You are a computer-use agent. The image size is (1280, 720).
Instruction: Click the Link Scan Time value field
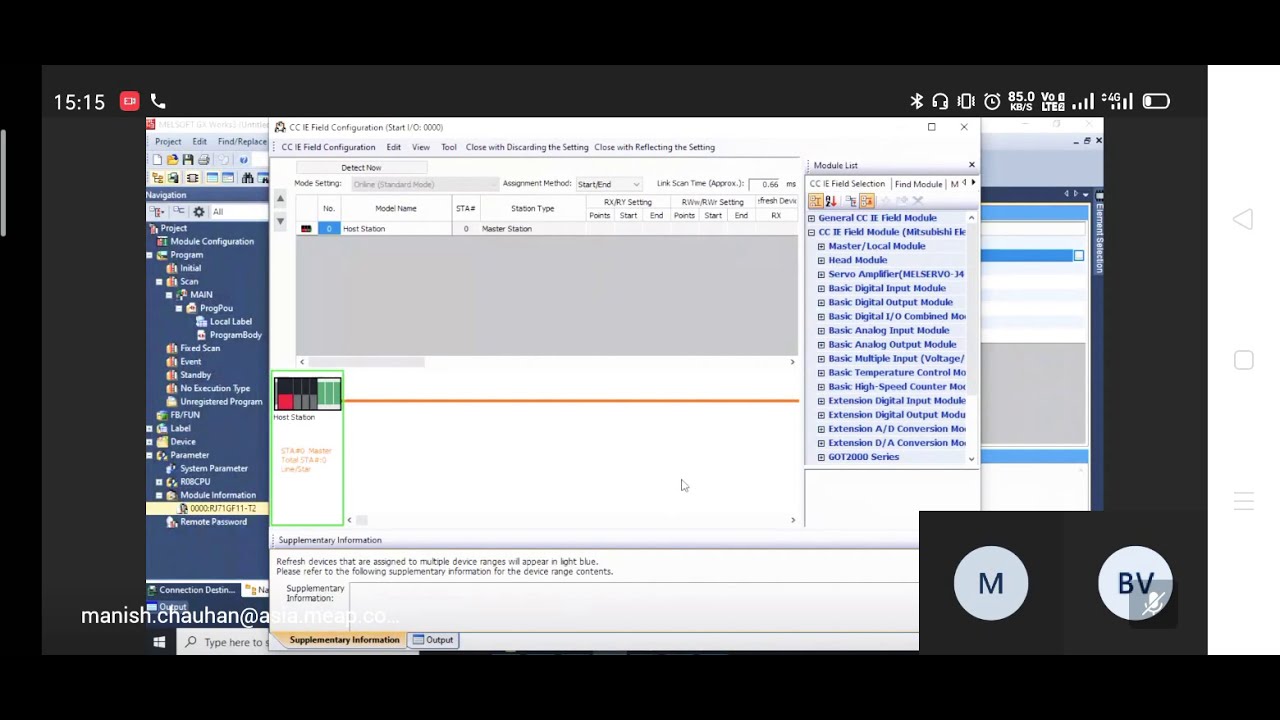(x=764, y=184)
